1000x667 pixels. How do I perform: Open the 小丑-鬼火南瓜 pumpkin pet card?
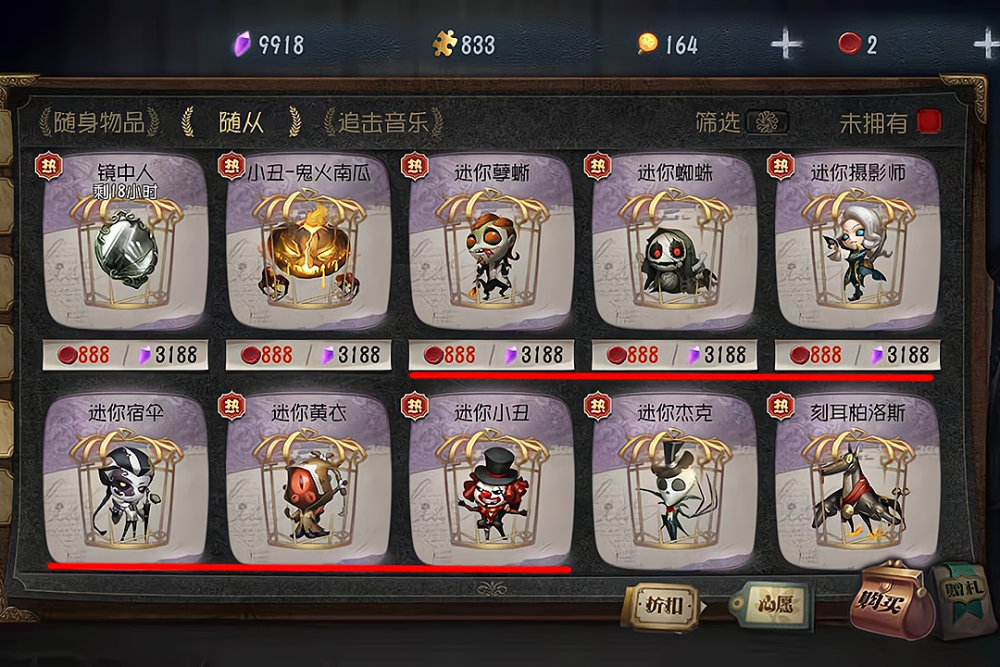tap(309, 242)
